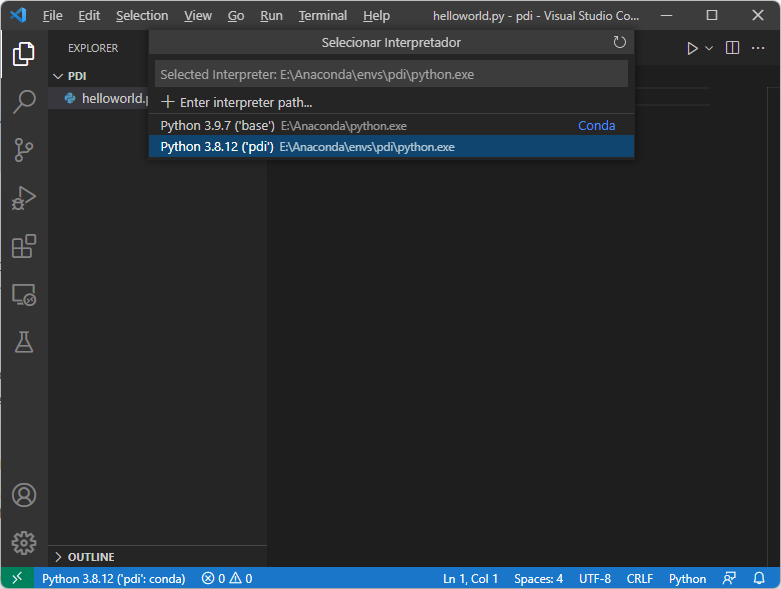Run the Python file with the play button

click(x=692, y=48)
